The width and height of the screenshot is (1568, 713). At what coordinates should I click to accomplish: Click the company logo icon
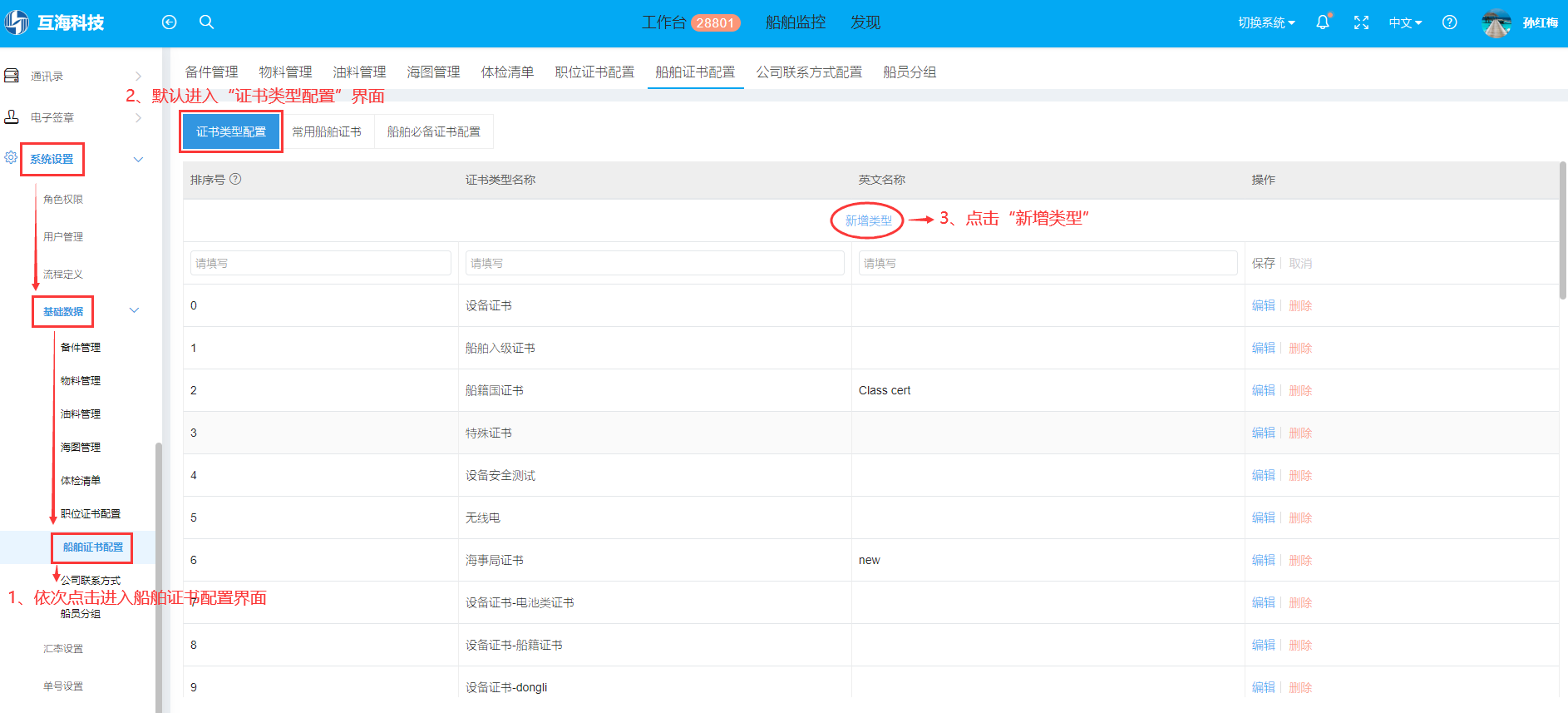tap(17, 22)
